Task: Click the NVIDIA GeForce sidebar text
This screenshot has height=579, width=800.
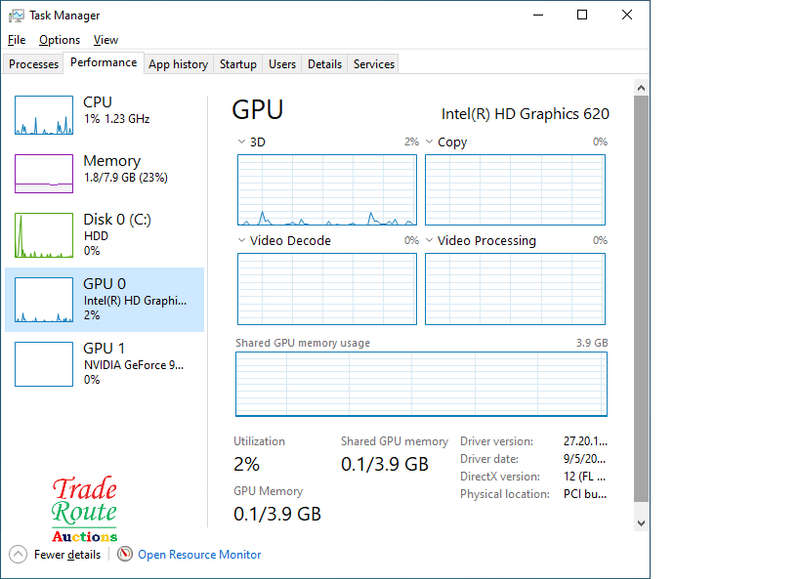Action: pos(134,365)
